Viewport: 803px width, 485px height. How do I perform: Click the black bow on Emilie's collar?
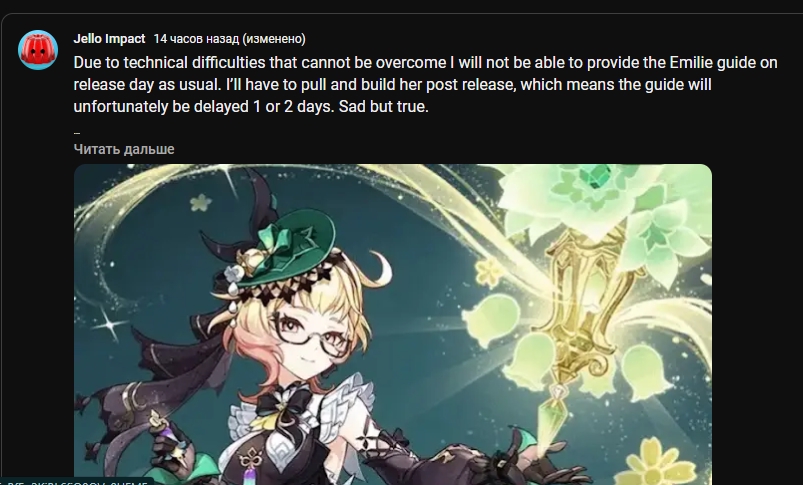click(283, 402)
